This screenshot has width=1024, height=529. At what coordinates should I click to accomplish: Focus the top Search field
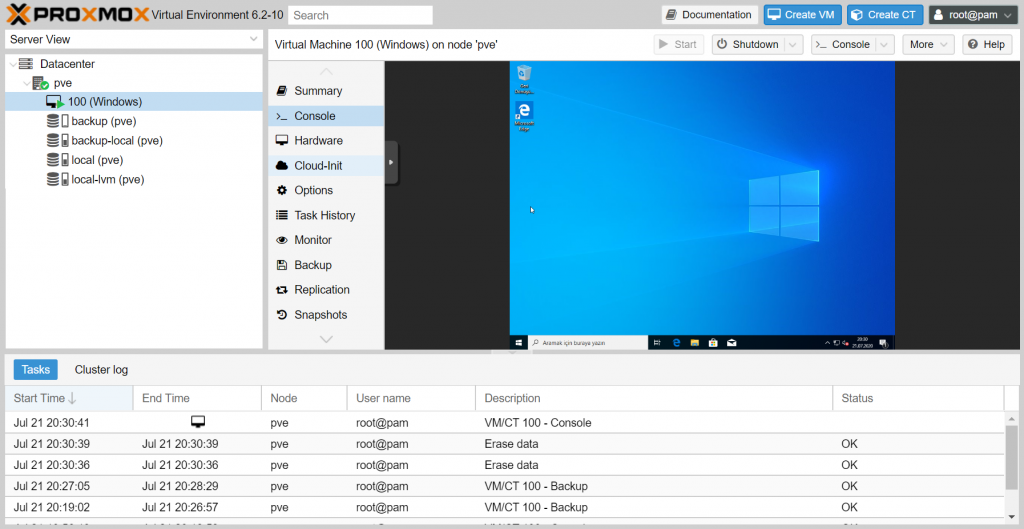coord(360,15)
